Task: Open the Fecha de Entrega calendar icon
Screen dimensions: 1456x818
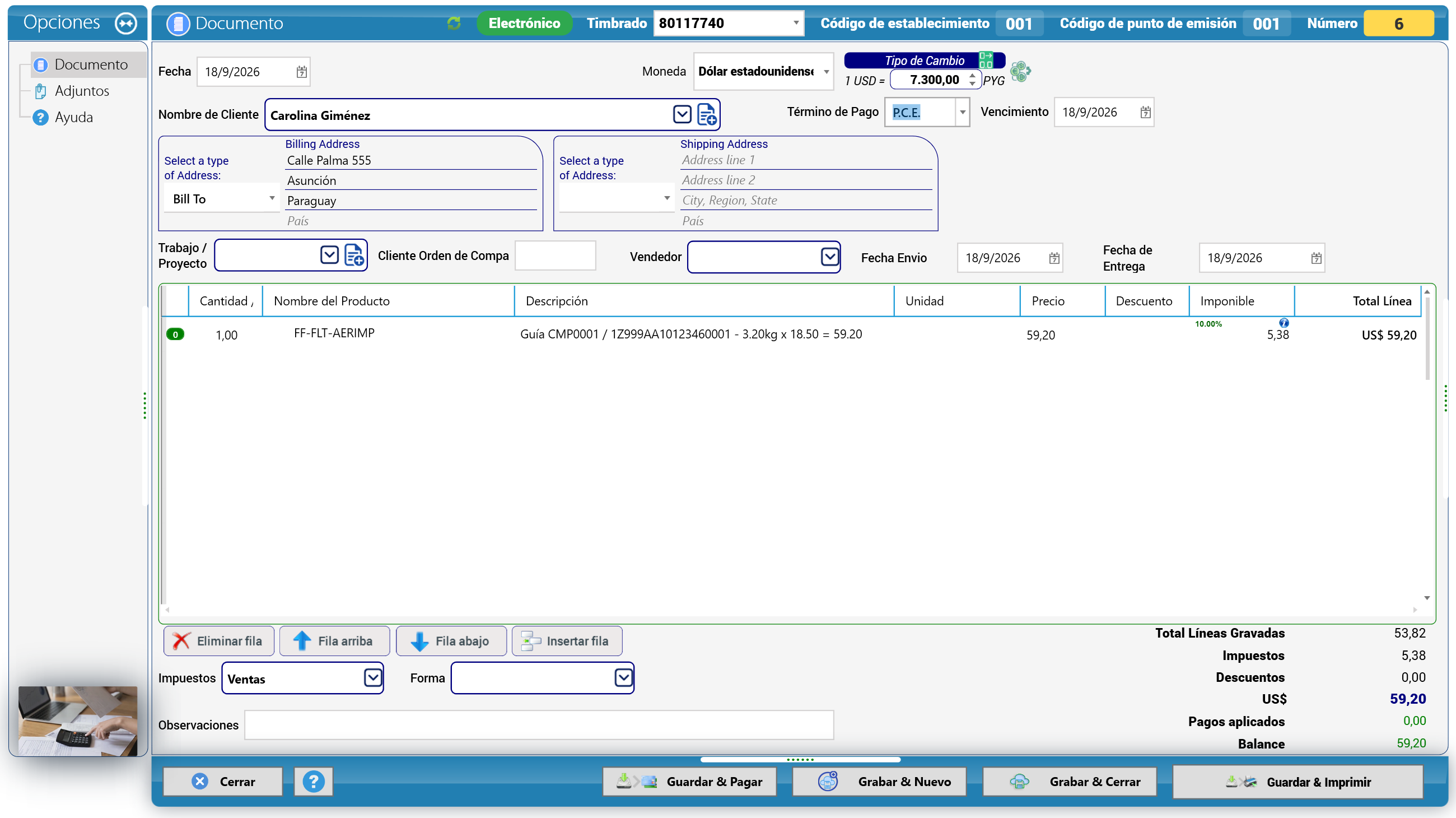Action: pos(1316,258)
